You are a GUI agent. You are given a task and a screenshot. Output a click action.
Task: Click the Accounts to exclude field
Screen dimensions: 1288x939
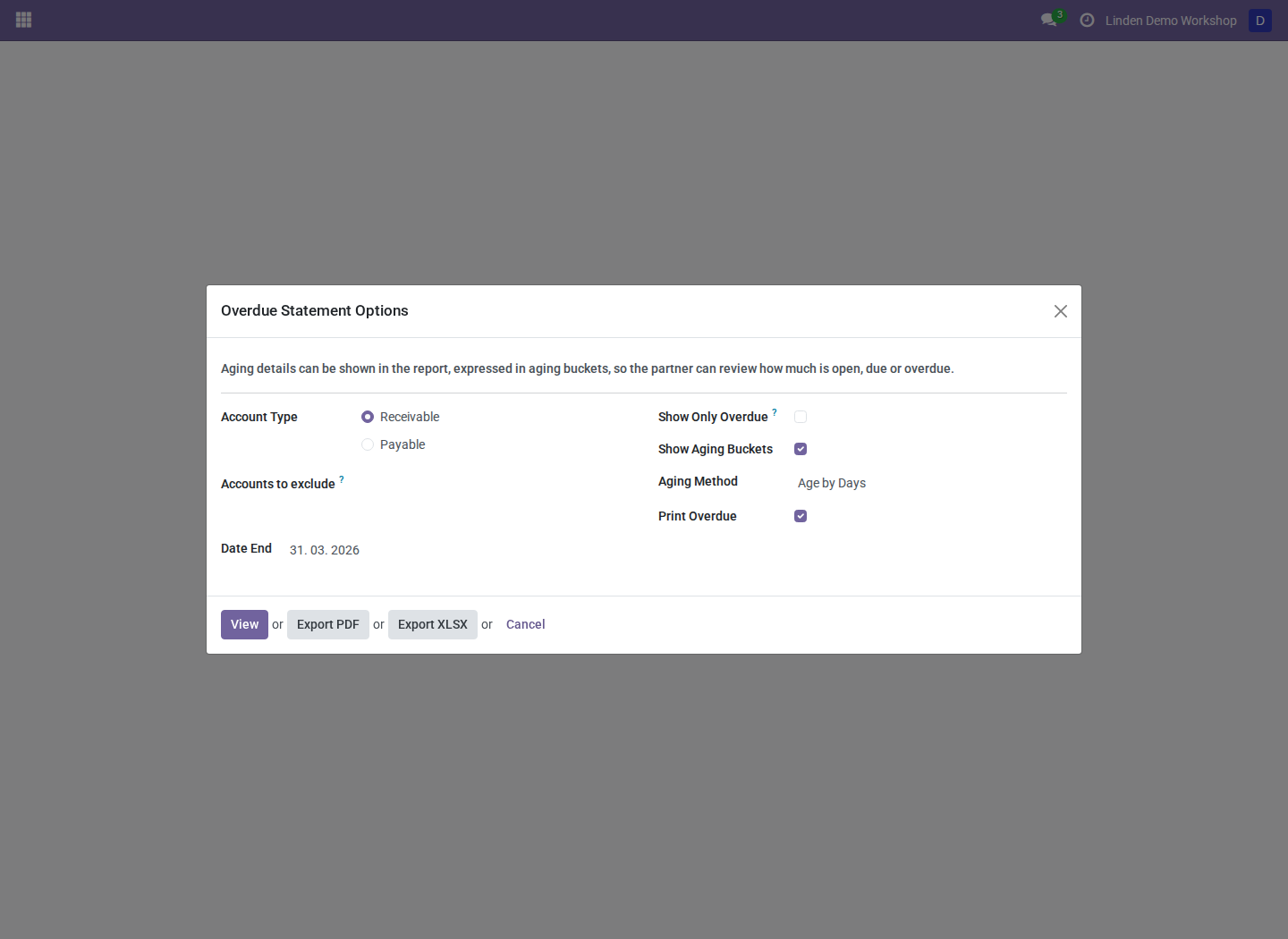[x=497, y=485]
